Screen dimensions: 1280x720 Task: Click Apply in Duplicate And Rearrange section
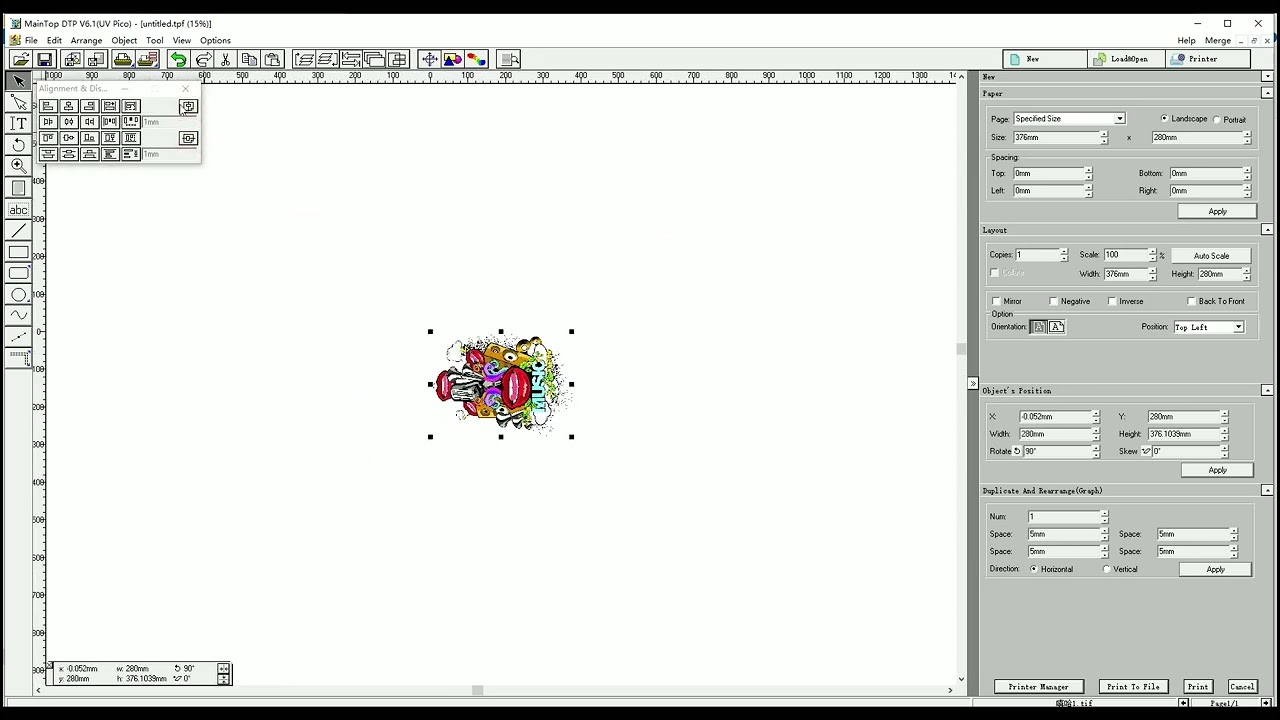tap(1215, 569)
